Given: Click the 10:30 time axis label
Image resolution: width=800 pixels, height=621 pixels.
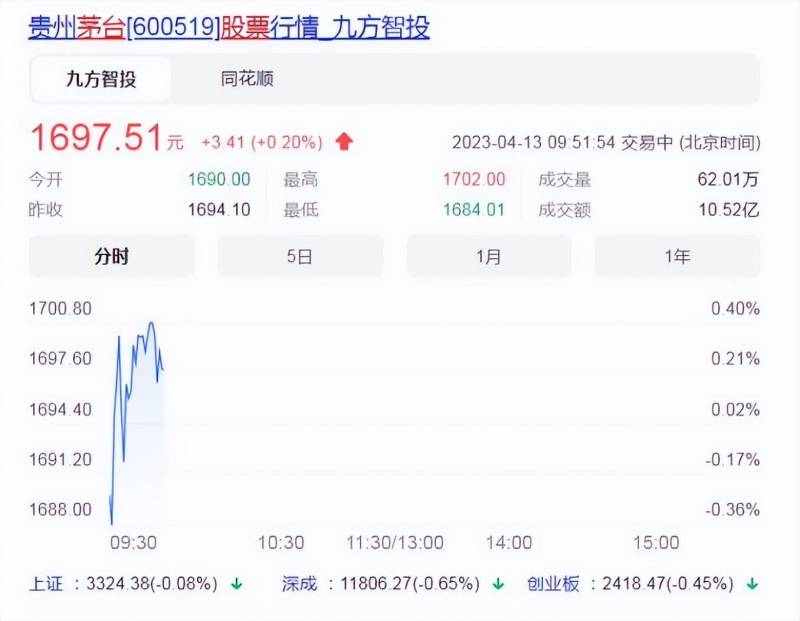Looking at the screenshot, I should [x=281, y=542].
